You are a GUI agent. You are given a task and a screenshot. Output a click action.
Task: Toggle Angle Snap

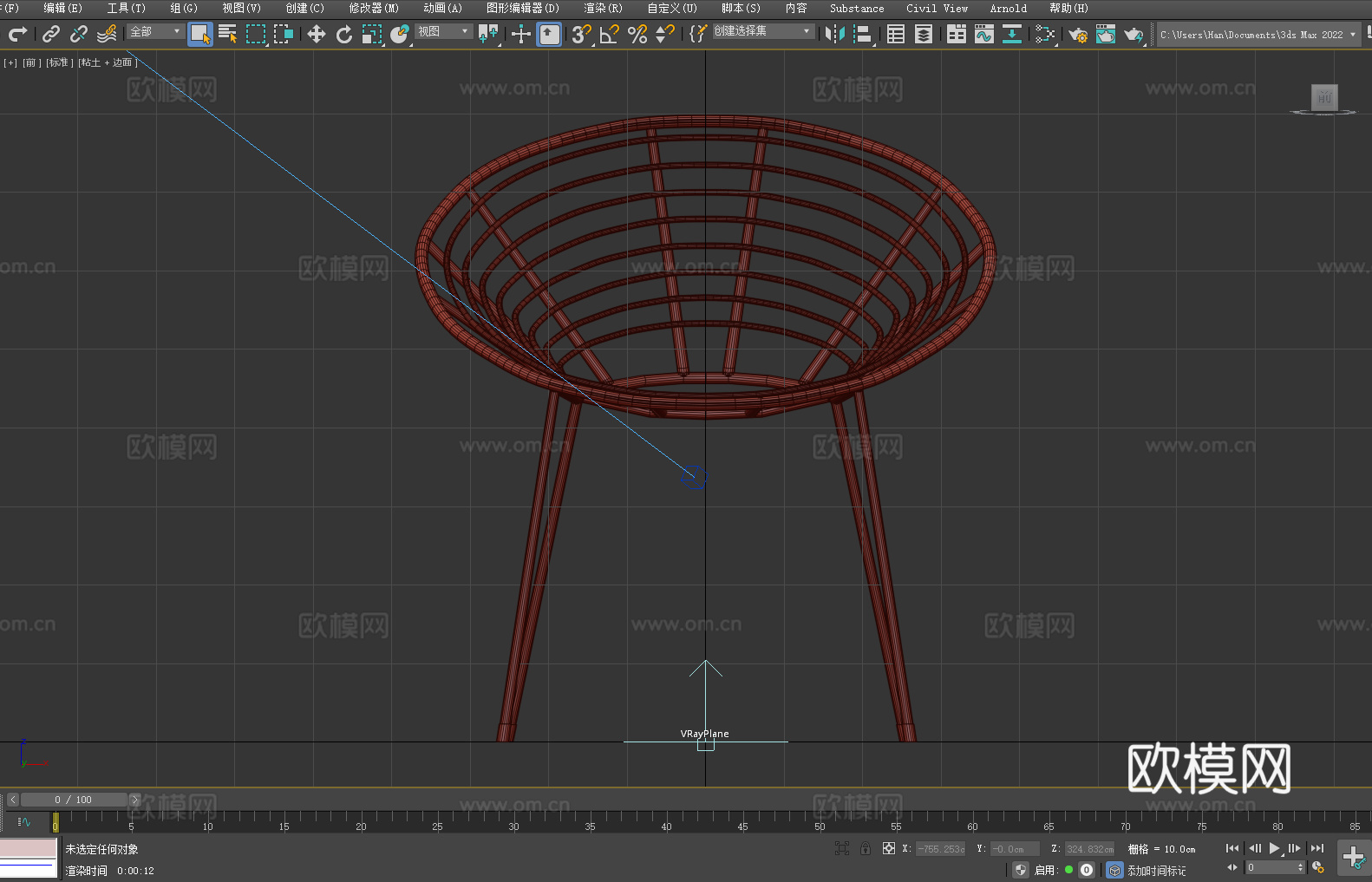point(610,34)
